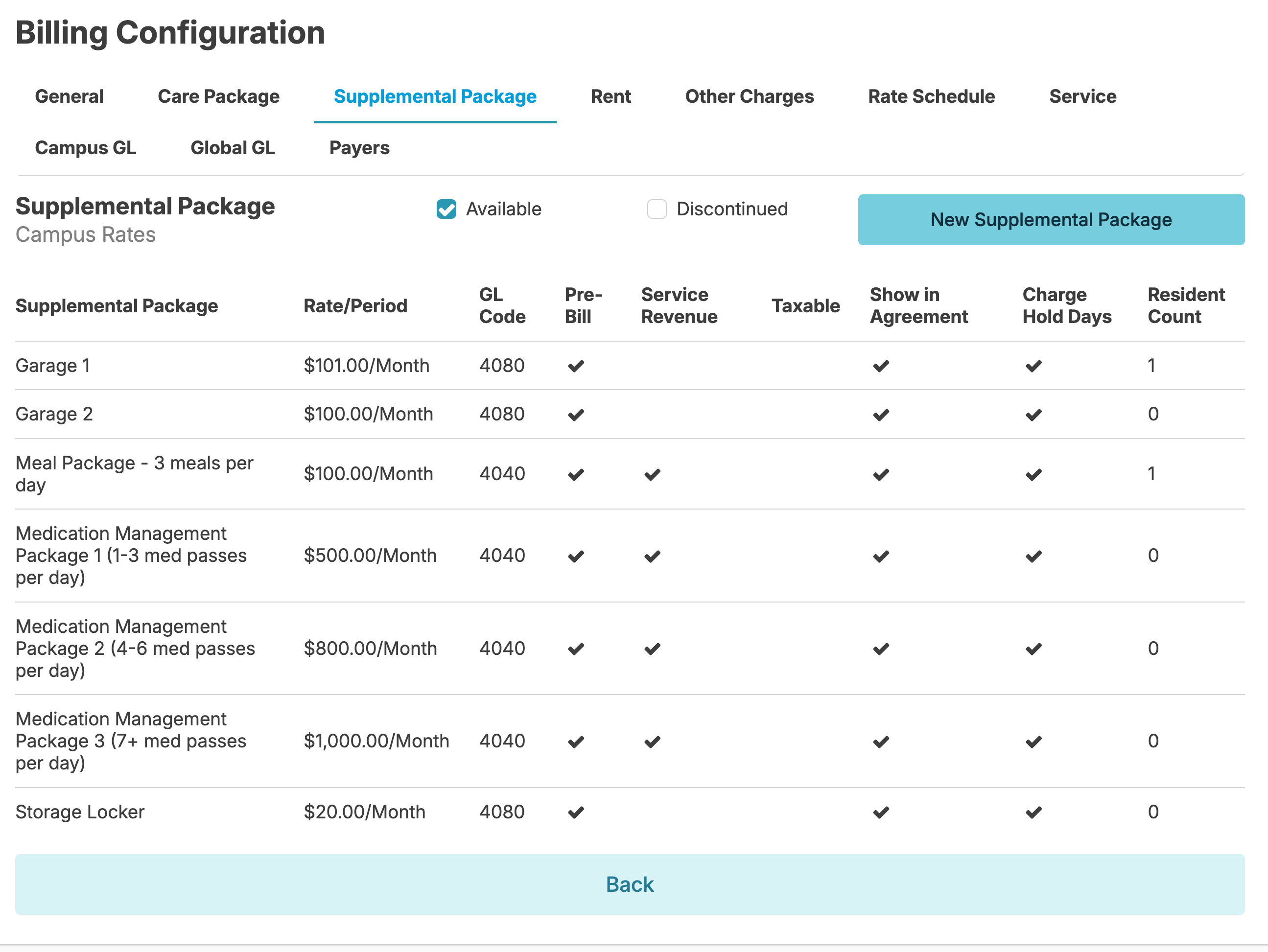The width and height of the screenshot is (1268, 952).
Task: Click New Supplemental Package button
Action: click(x=1050, y=219)
